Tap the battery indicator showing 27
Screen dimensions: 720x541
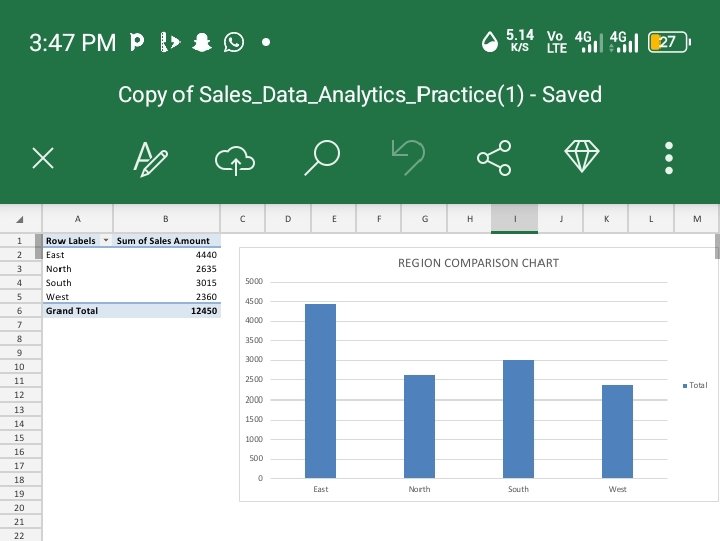point(669,42)
